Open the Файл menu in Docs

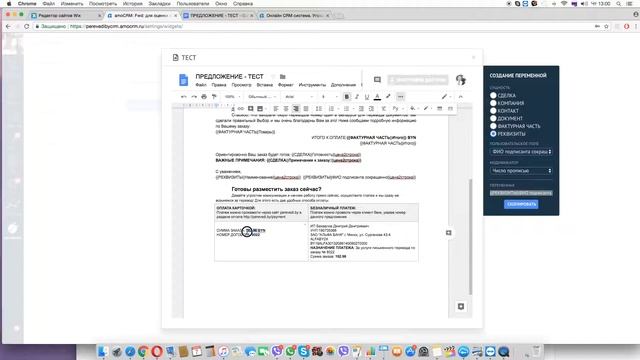tap(201, 85)
